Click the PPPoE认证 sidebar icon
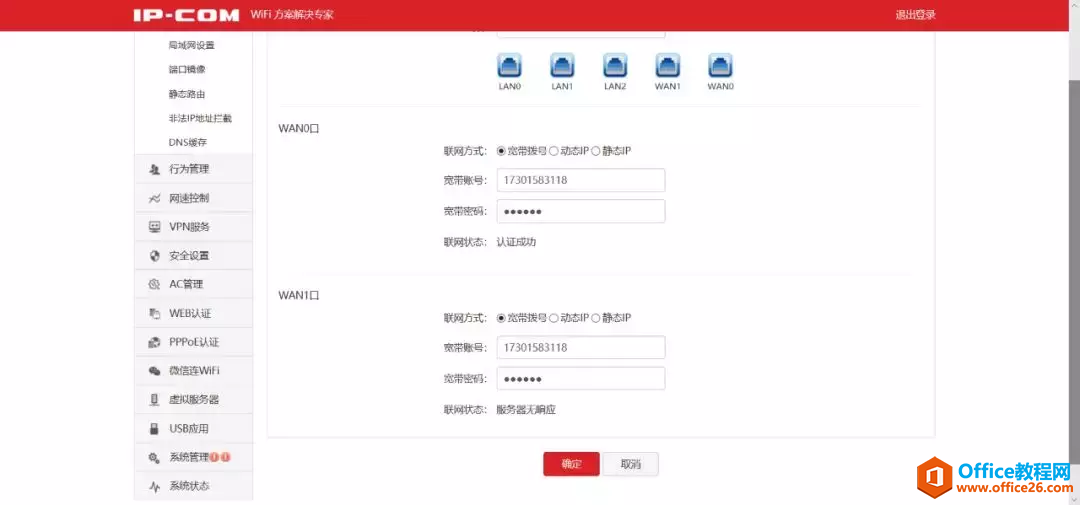Screen dimensions: 1080x505 click(x=154, y=342)
